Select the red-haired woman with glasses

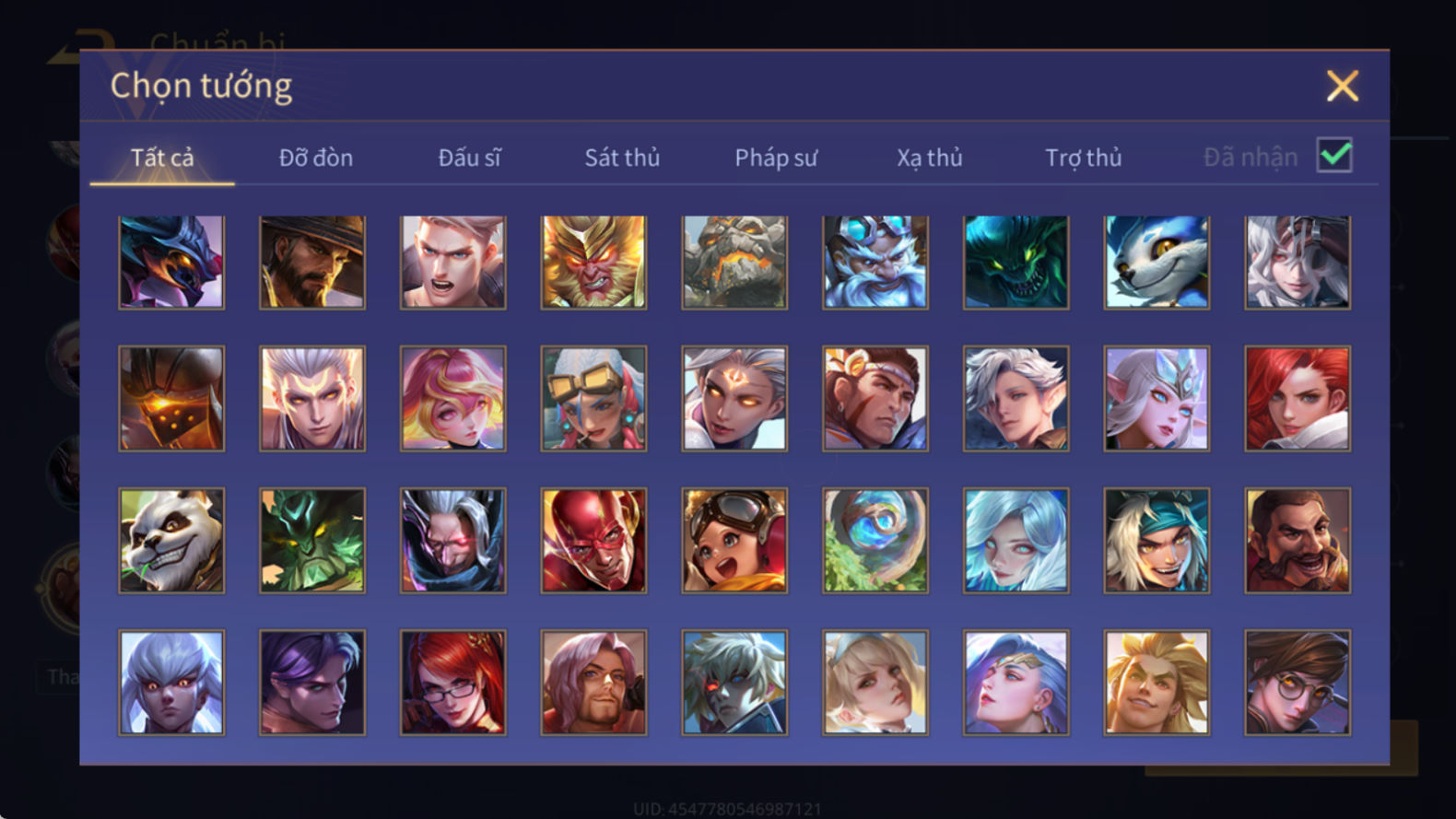pos(452,682)
